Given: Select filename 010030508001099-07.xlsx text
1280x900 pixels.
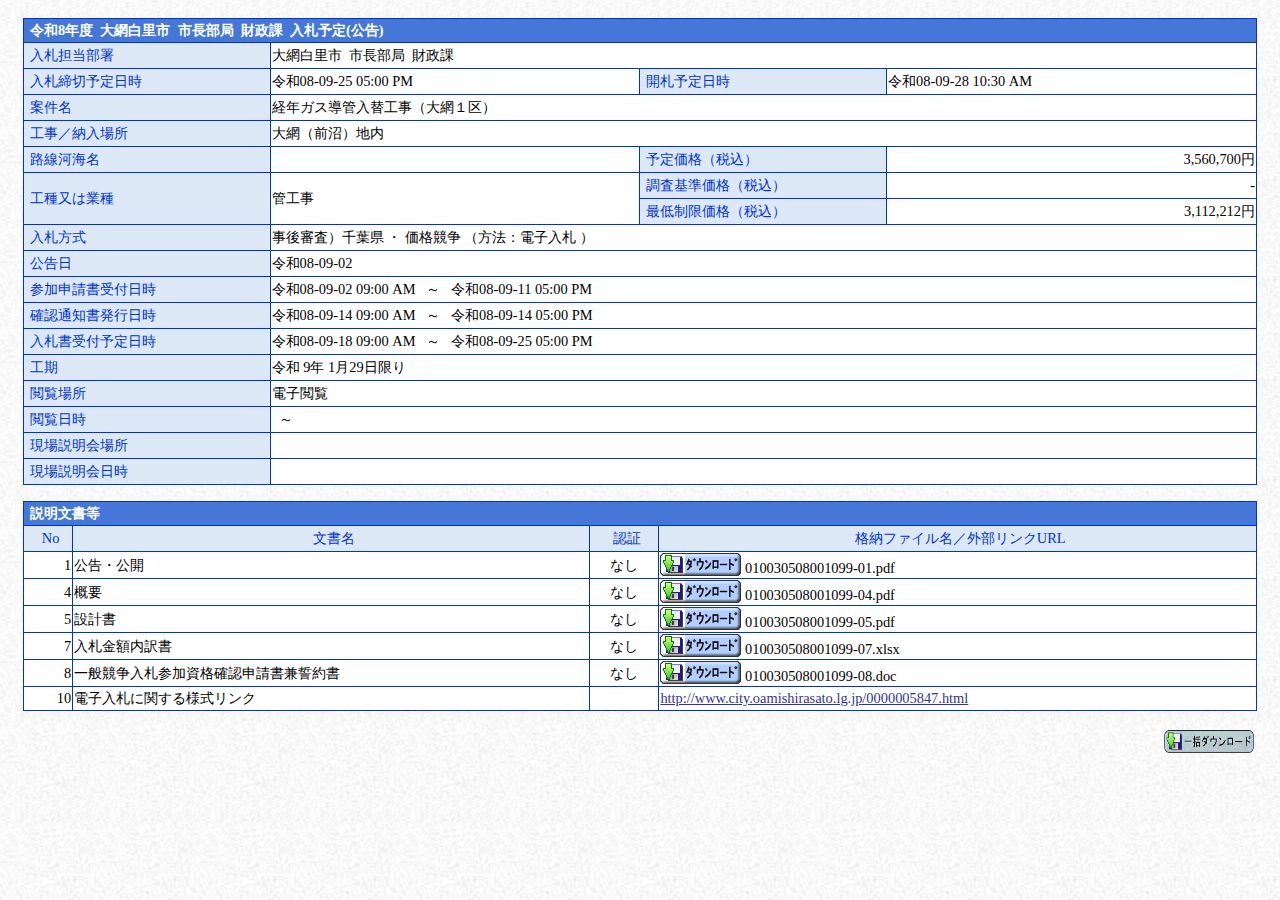Looking at the screenshot, I should pos(822,649).
